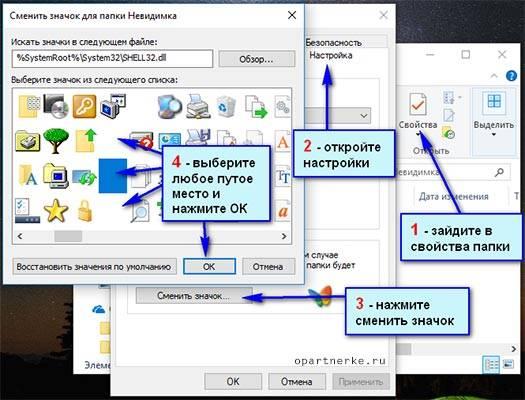The height and width of the screenshot is (400, 525).
Task: Choose the green sync arrows icon
Action: pos(84,177)
